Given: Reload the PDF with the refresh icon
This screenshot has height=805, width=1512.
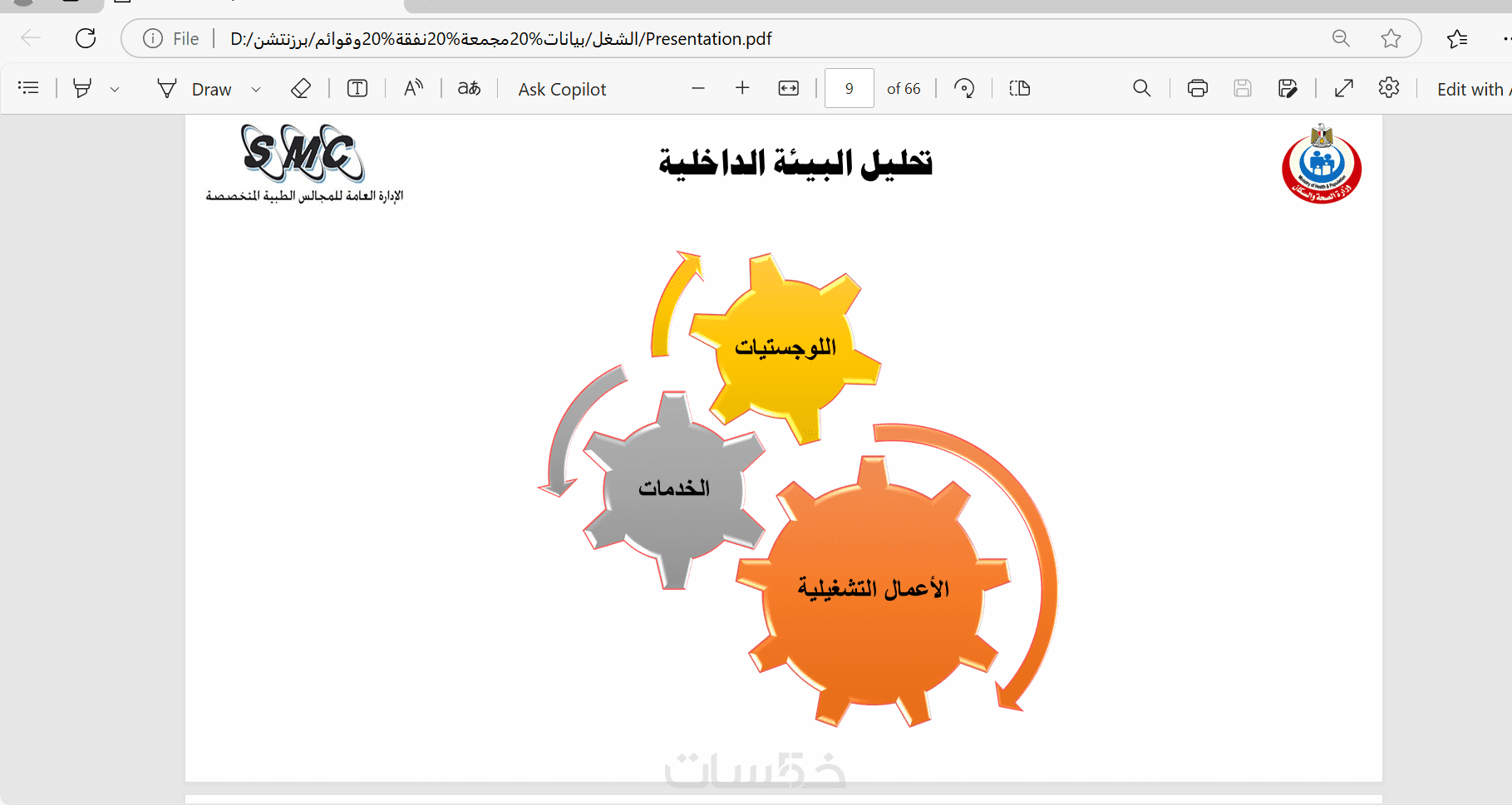Looking at the screenshot, I should (86, 38).
